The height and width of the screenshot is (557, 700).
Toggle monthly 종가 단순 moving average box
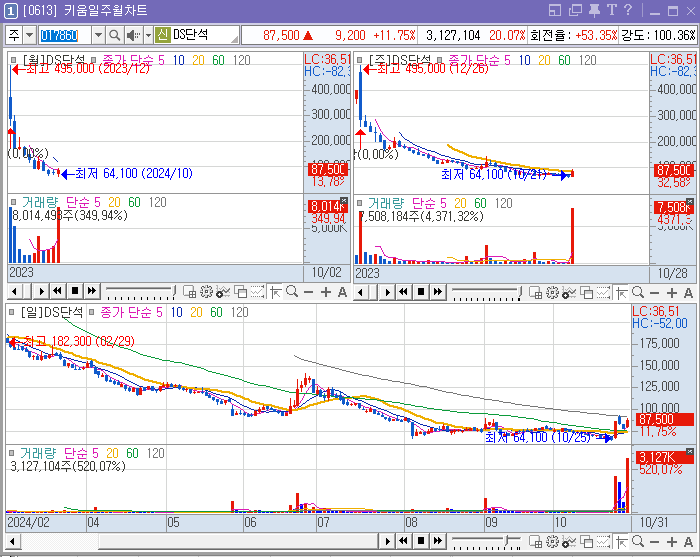[x=94, y=60]
